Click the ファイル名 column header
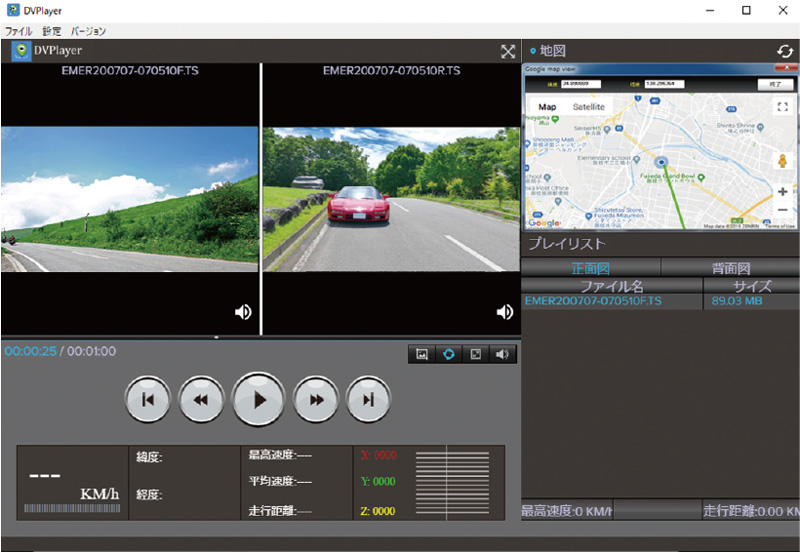 coord(612,286)
